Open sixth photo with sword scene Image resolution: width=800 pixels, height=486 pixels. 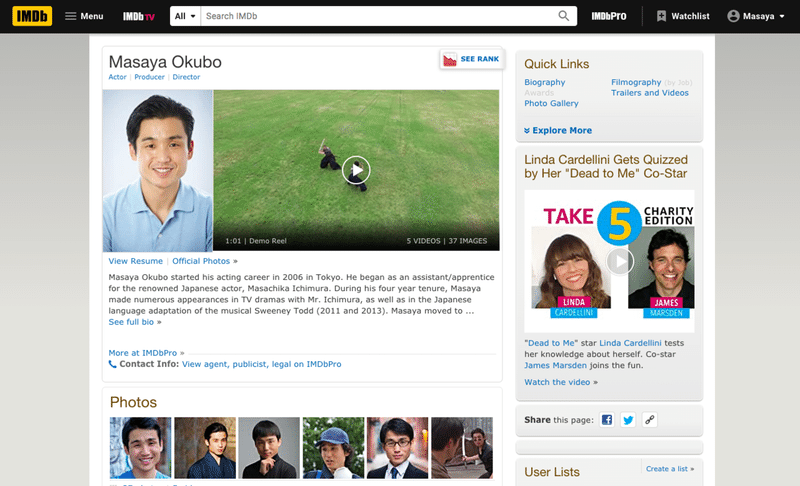pyautogui.click(x=462, y=448)
